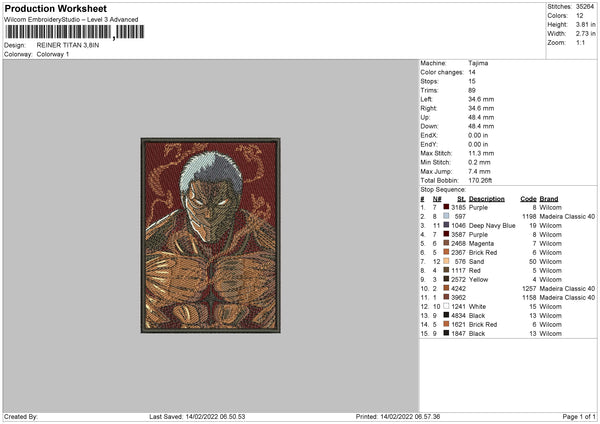600x424 pixels.
Task: Click the barcode below the worksheet title
Action: [x=58, y=33]
